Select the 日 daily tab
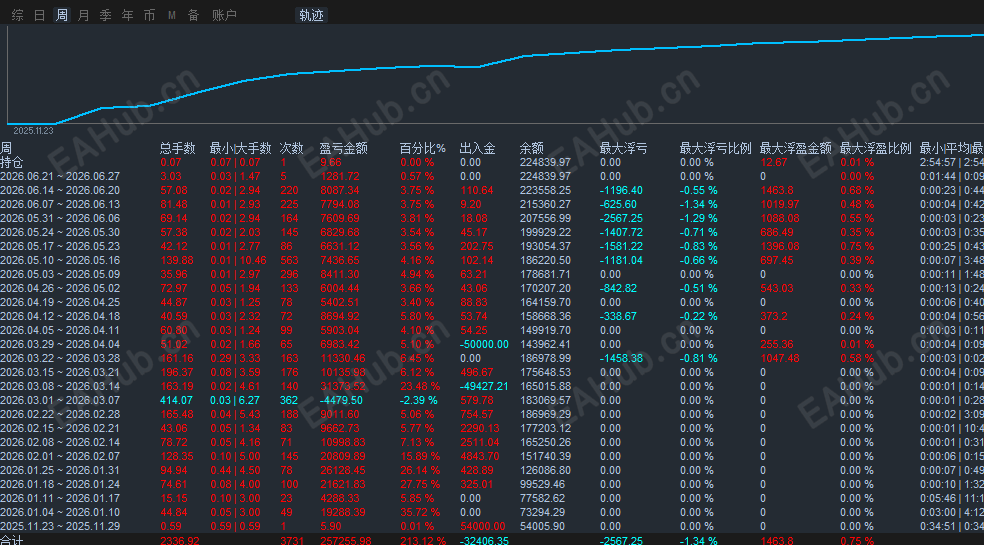 tap(40, 15)
